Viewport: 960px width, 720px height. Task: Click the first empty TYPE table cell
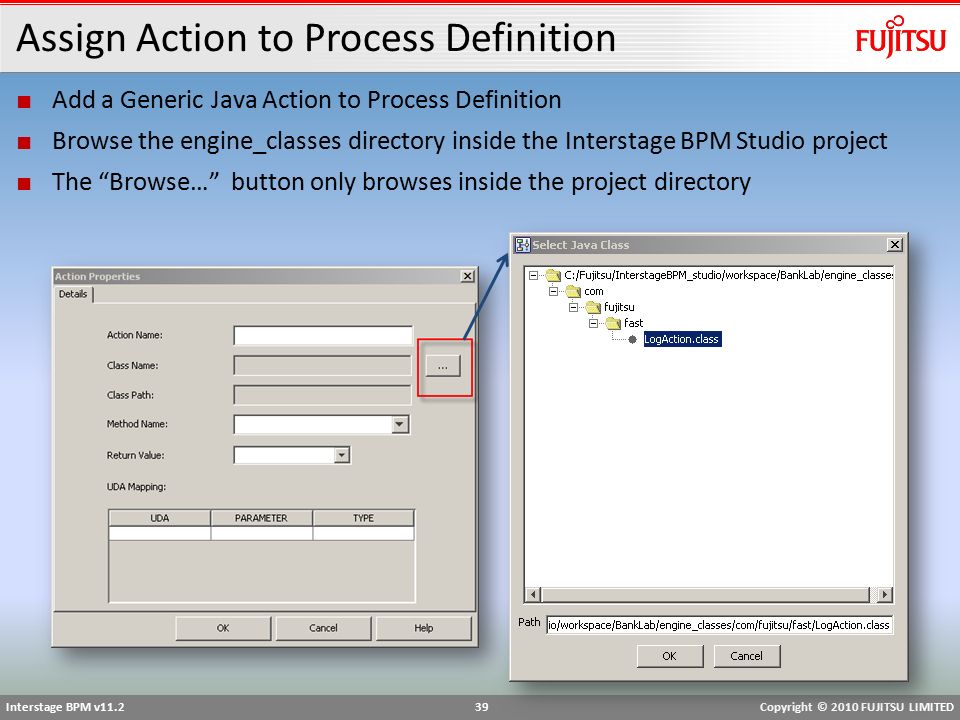[x=364, y=533]
